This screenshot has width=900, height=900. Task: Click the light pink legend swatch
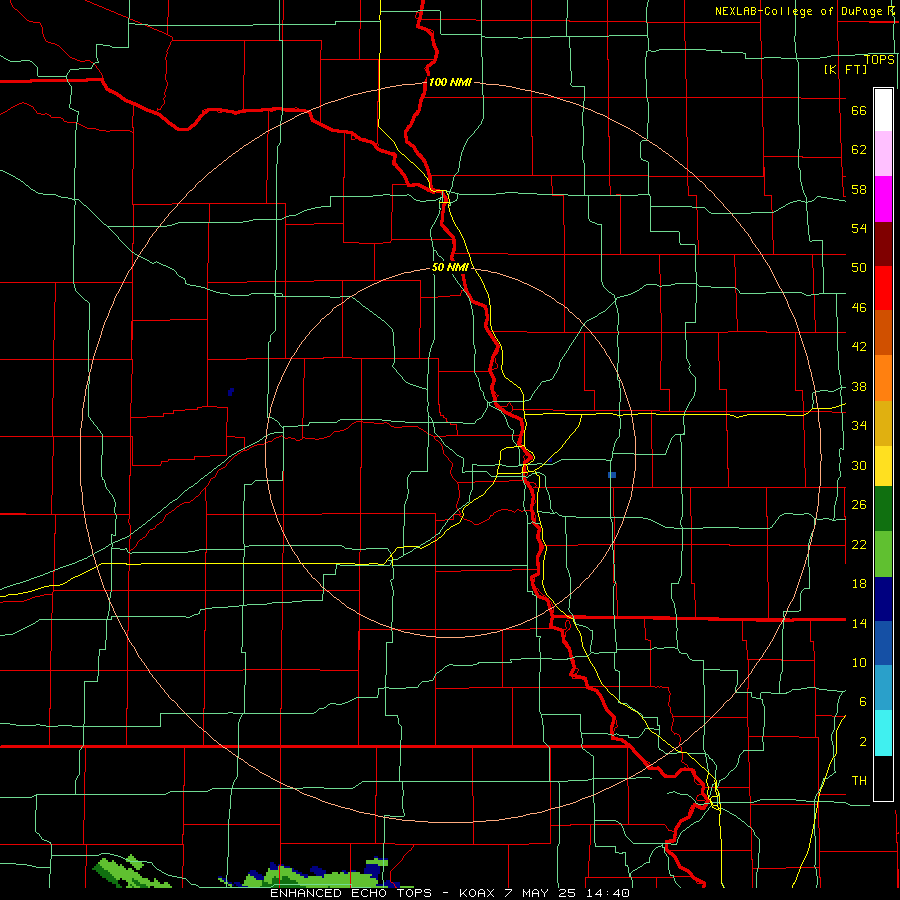tap(883, 153)
